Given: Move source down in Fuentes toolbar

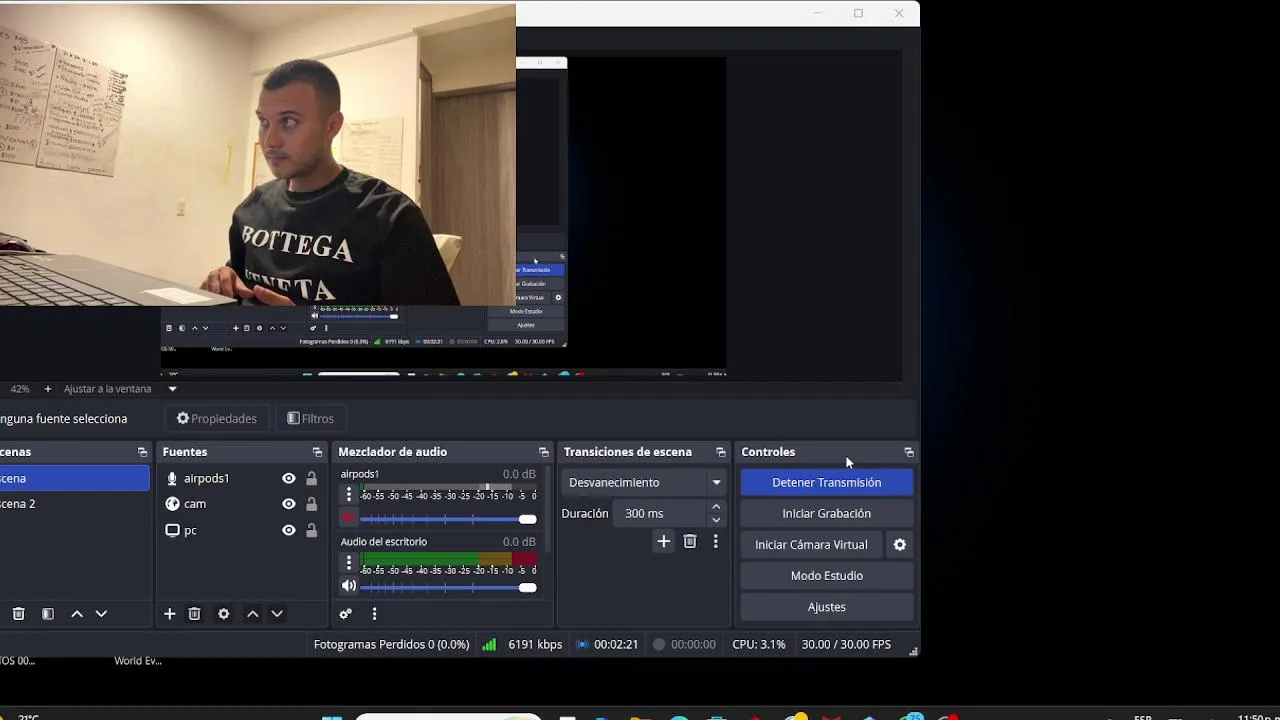Looking at the screenshot, I should (x=277, y=614).
